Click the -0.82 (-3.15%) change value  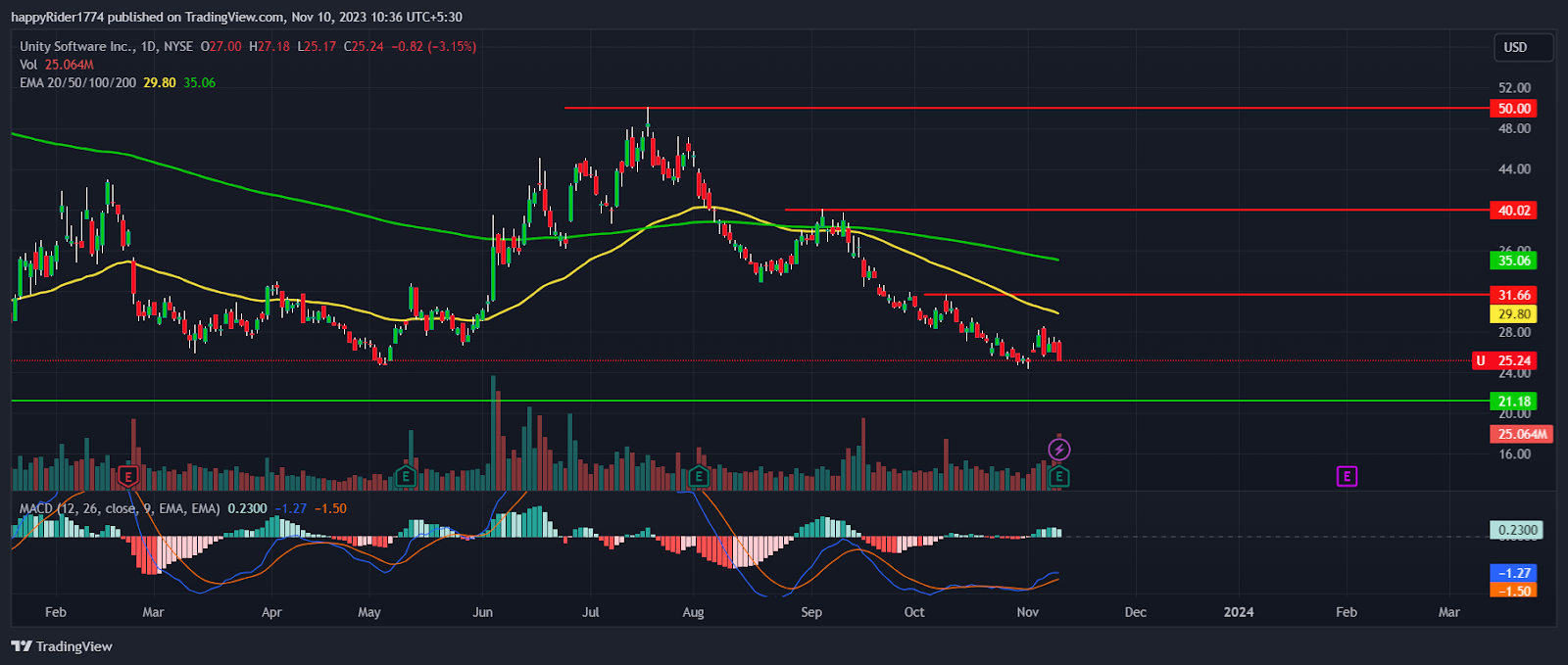click(x=434, y=46)
